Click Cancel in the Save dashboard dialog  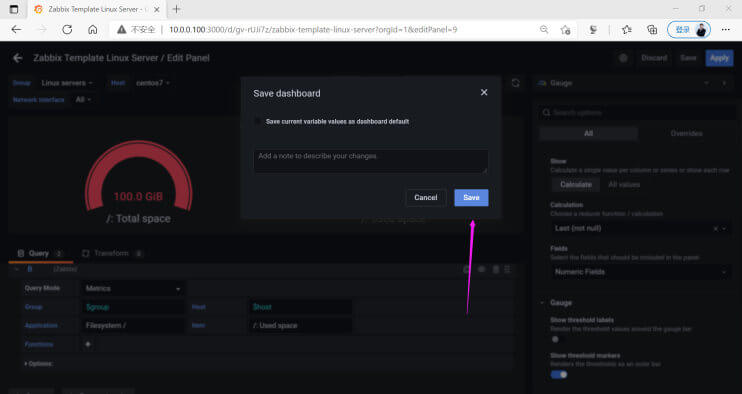(x=425, y=198)
